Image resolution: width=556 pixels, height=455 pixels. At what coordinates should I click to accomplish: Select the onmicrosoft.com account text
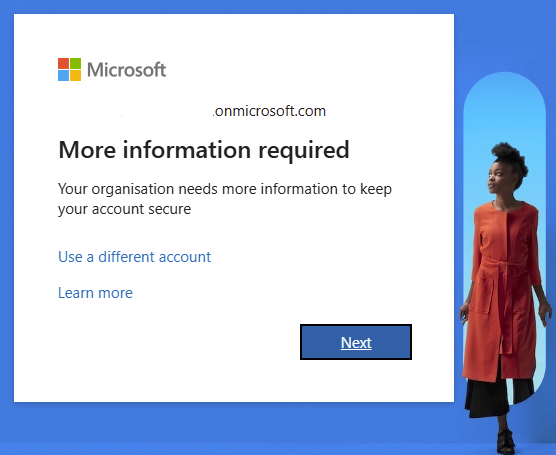(269, 111)
